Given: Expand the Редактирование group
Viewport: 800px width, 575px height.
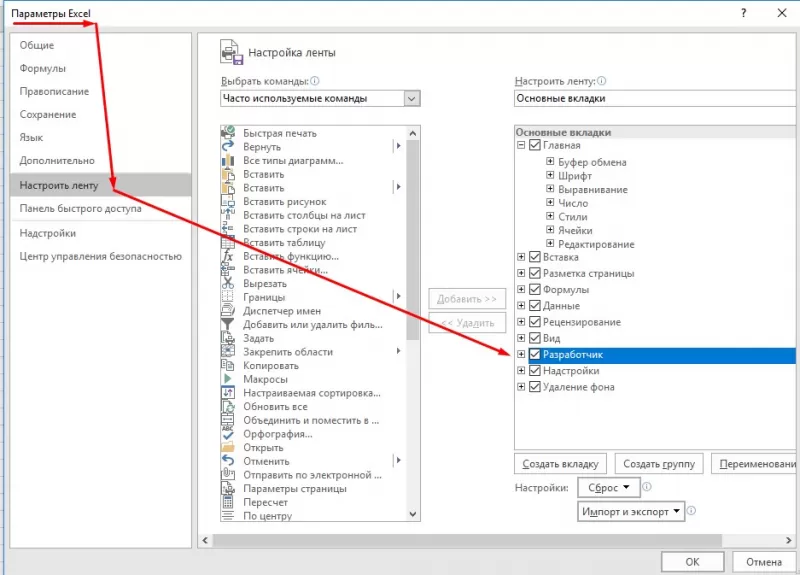Looking at the screenshot, I should click(x=550, y=243).
